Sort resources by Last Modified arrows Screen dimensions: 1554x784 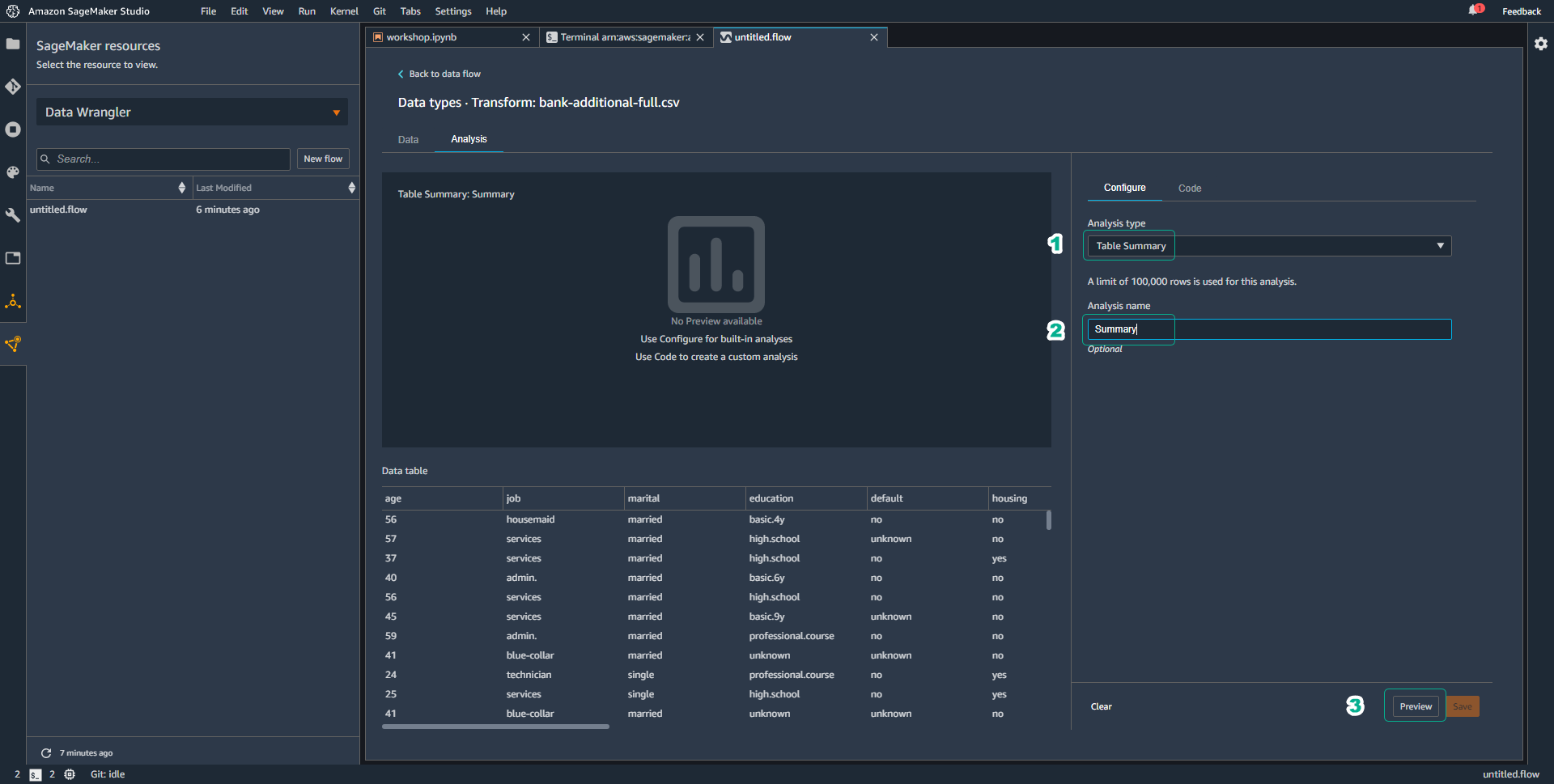click(x=351, y=188)
